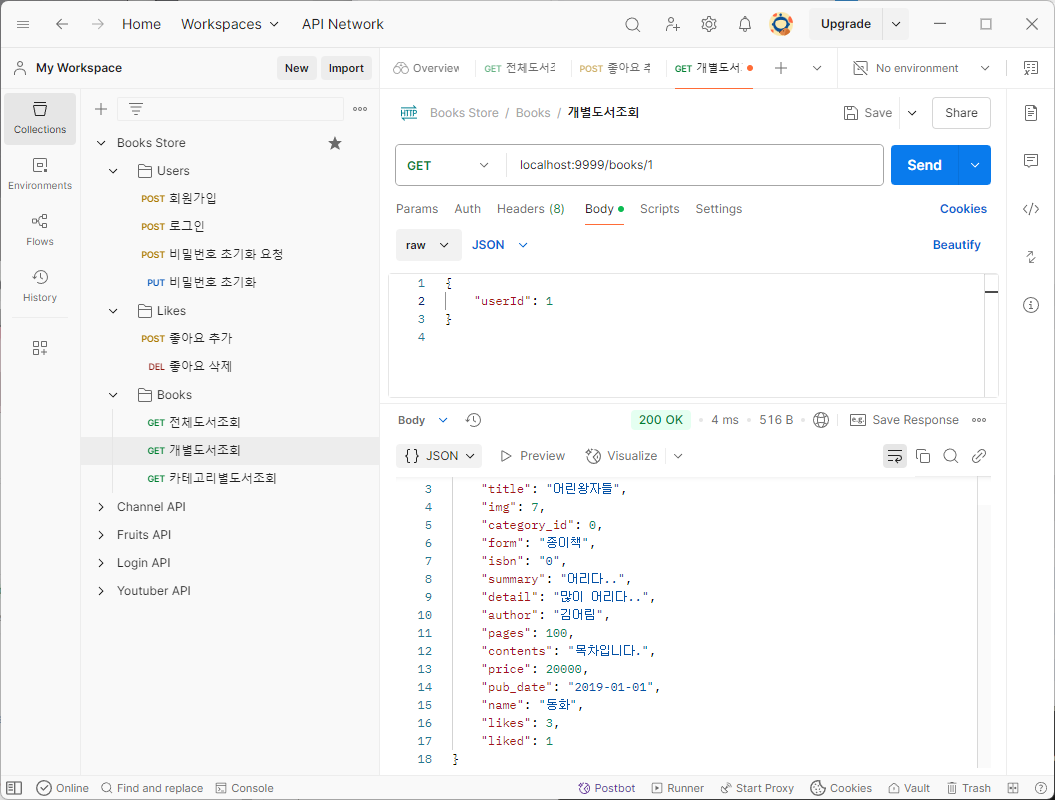This screenshot has width=1055, height=800.
Task: Toggle line wrap in response viewer
Action: coord(894,456)
